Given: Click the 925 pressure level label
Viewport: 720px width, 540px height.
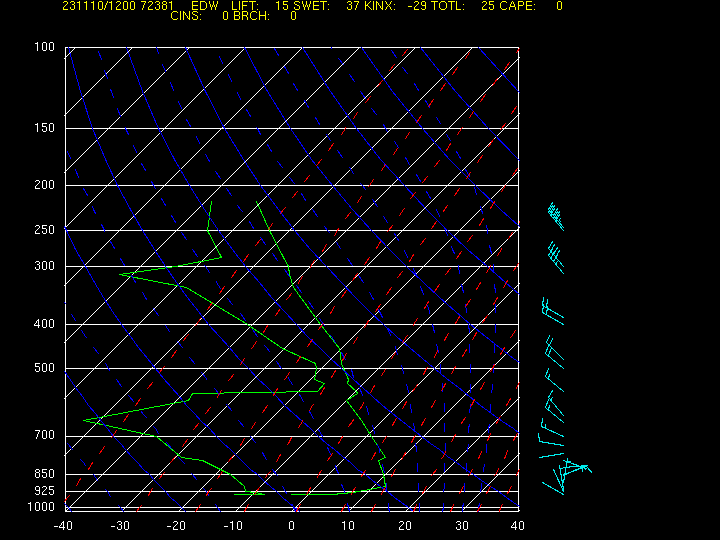Looking at the screenshot, I should [x=45, y=491].
